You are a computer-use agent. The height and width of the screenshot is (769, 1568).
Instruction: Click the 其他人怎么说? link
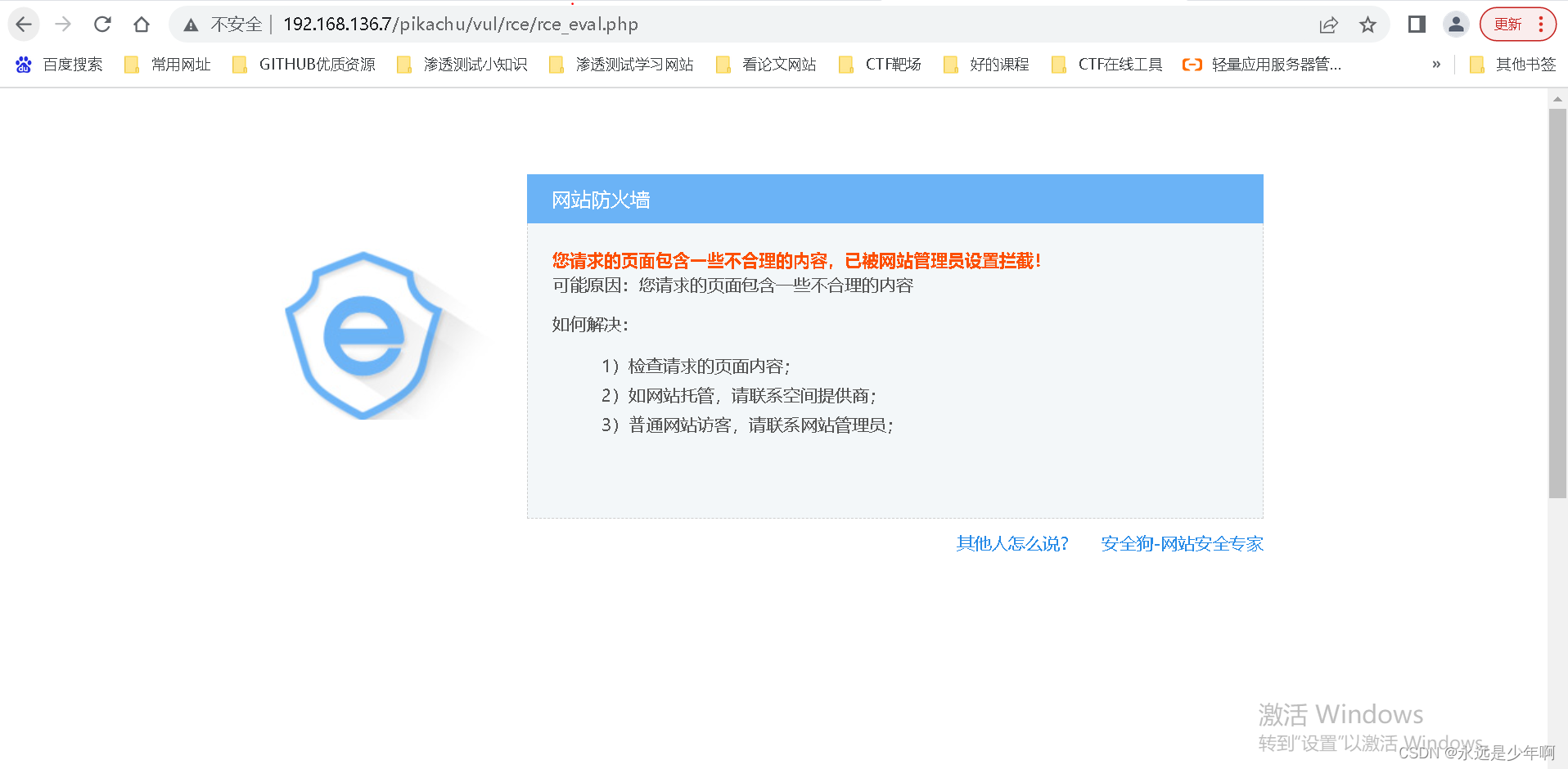(1012, 544)
